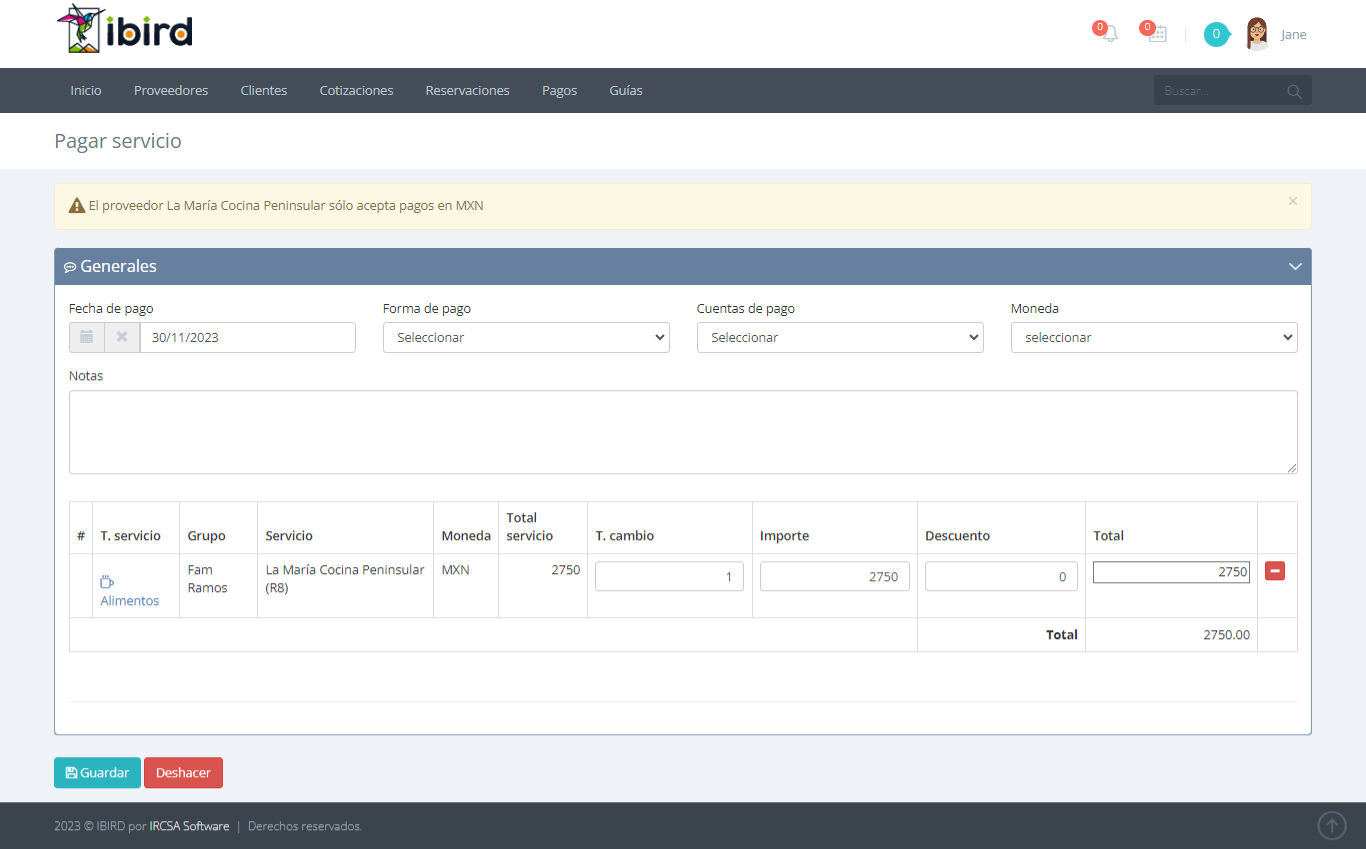This screenshot has height=849, width=1366.
Task: Click the Deshacer button
Action: (x=183, y=773)
